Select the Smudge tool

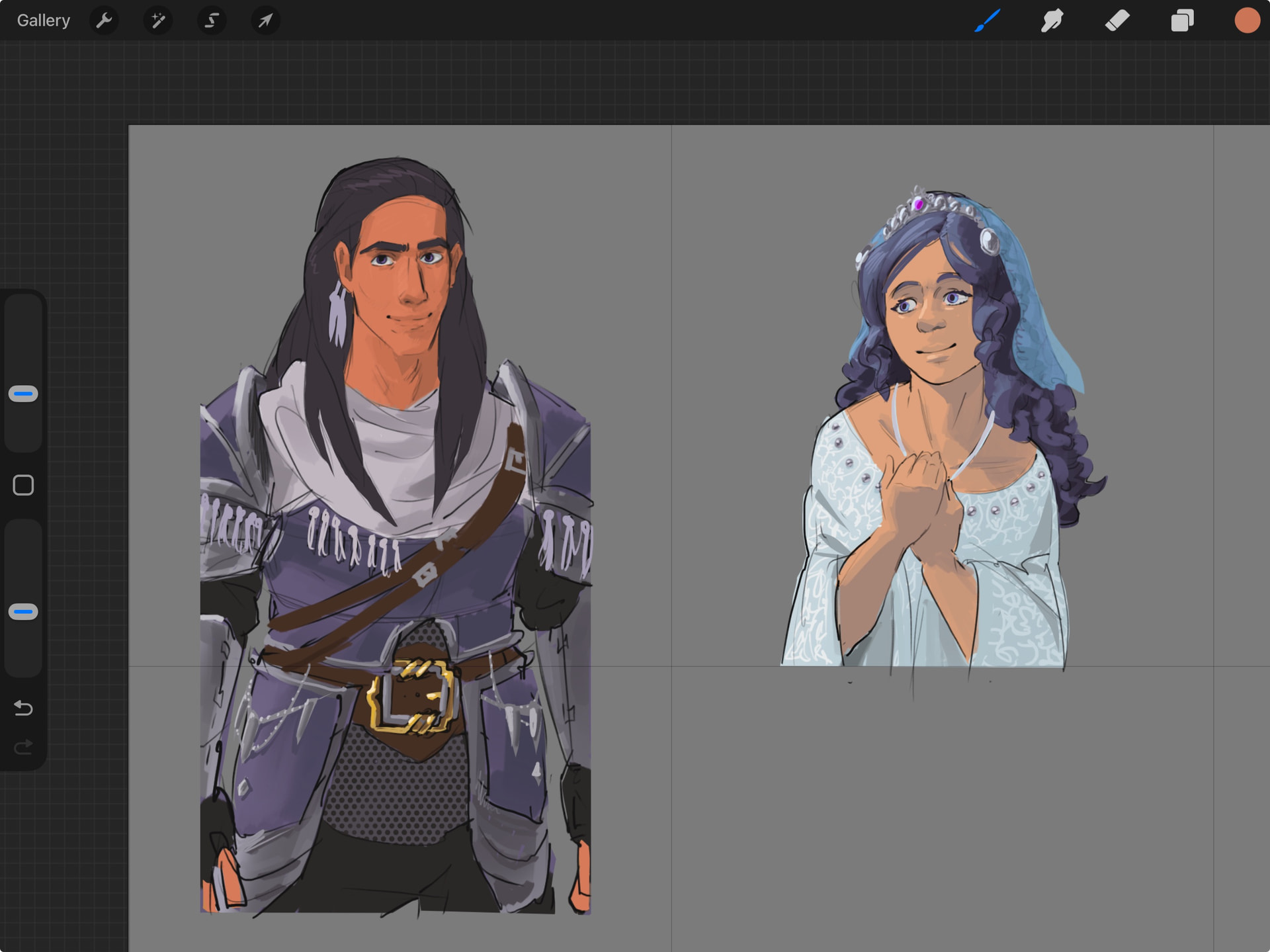(1052, 21)
